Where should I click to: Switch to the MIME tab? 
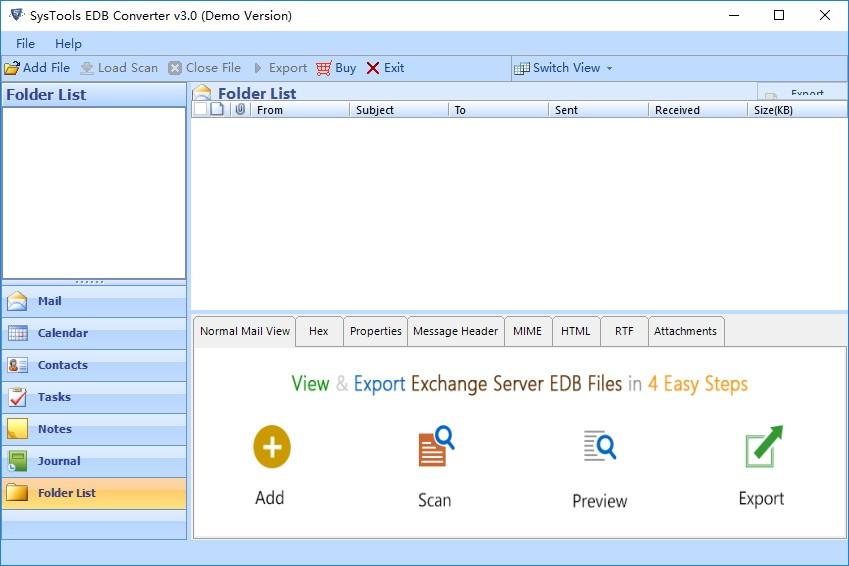[x=528, y=331]
